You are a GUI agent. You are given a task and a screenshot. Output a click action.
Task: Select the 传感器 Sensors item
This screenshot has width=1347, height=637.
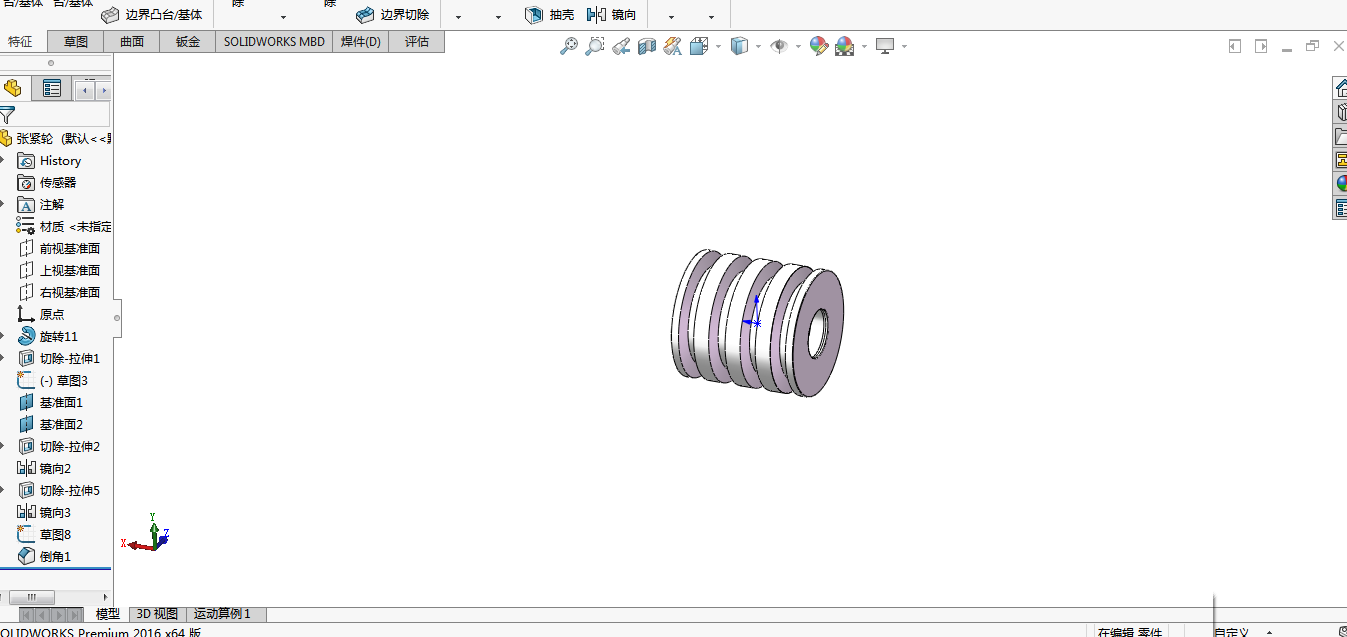pyautogui.click(x=47, y=183)
